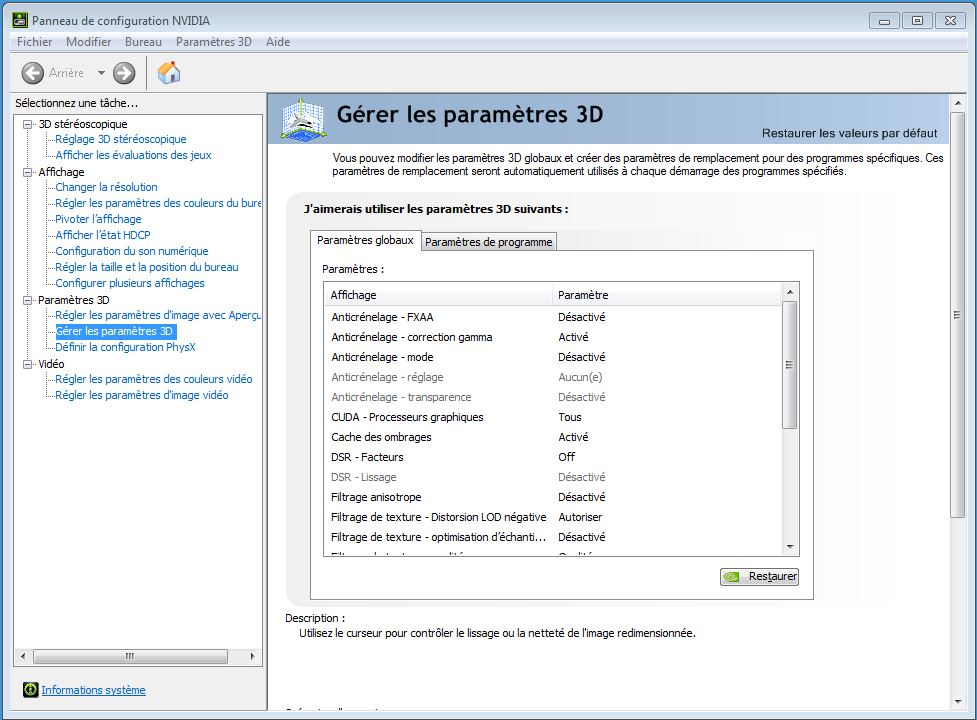Click the 3D cube header icon

(x=303, y=119)
